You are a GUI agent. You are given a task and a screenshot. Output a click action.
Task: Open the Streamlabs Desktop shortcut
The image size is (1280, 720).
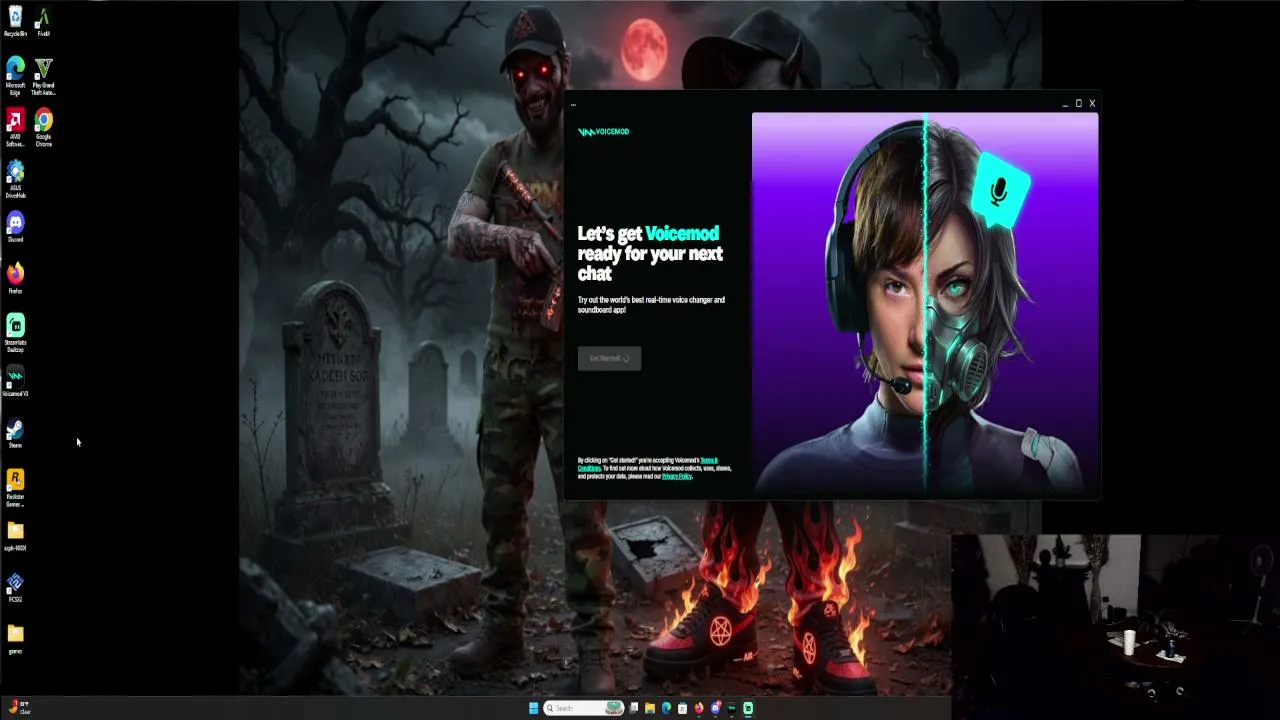click(15, 334)
